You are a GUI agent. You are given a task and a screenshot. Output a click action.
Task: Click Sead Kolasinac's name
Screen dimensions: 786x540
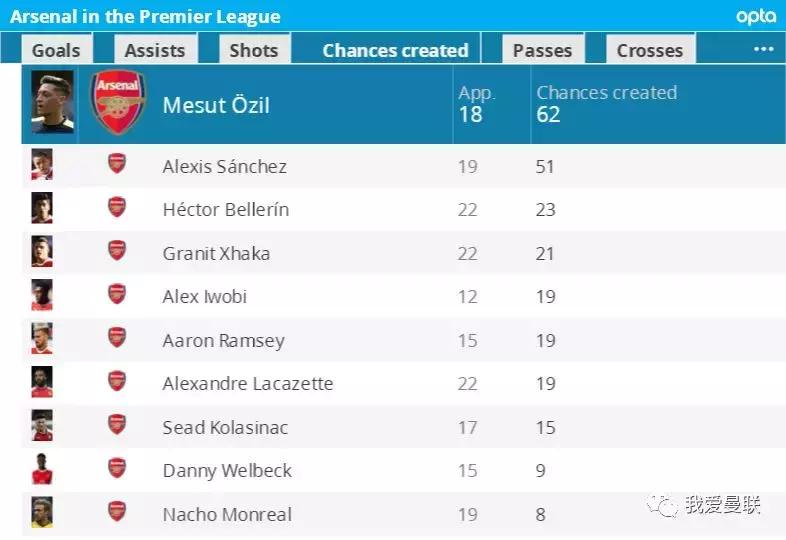pos(225,427)
